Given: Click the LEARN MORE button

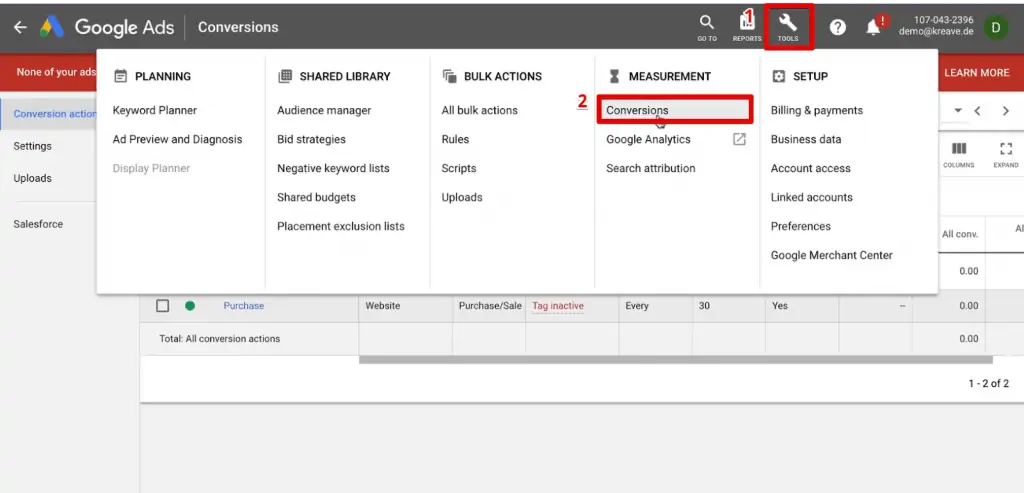Looking at the screenshot, I should point(976,72).
